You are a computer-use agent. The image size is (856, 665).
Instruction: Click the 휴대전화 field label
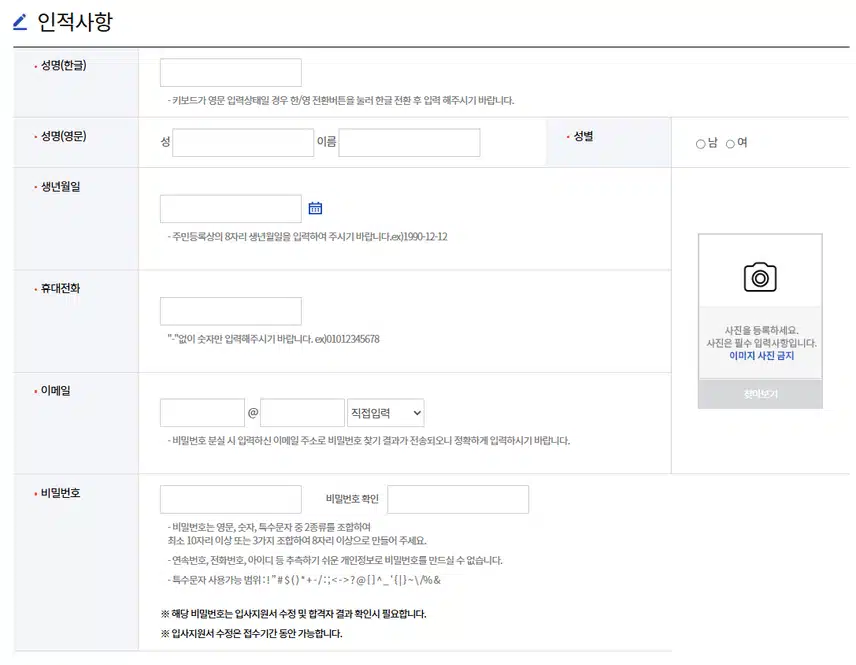[x=60, y=288]
